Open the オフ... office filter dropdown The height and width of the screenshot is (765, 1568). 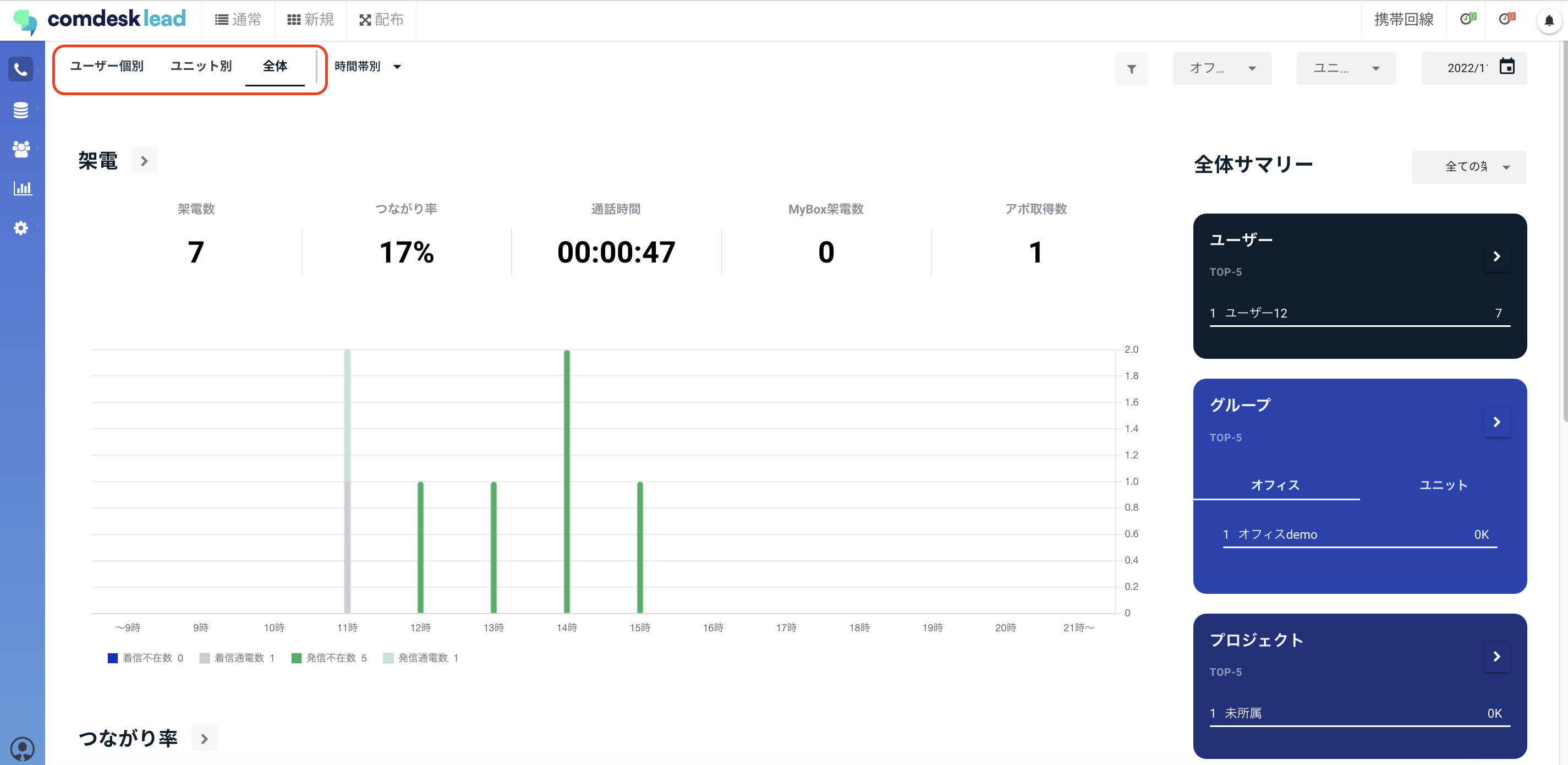[1221, 68]
